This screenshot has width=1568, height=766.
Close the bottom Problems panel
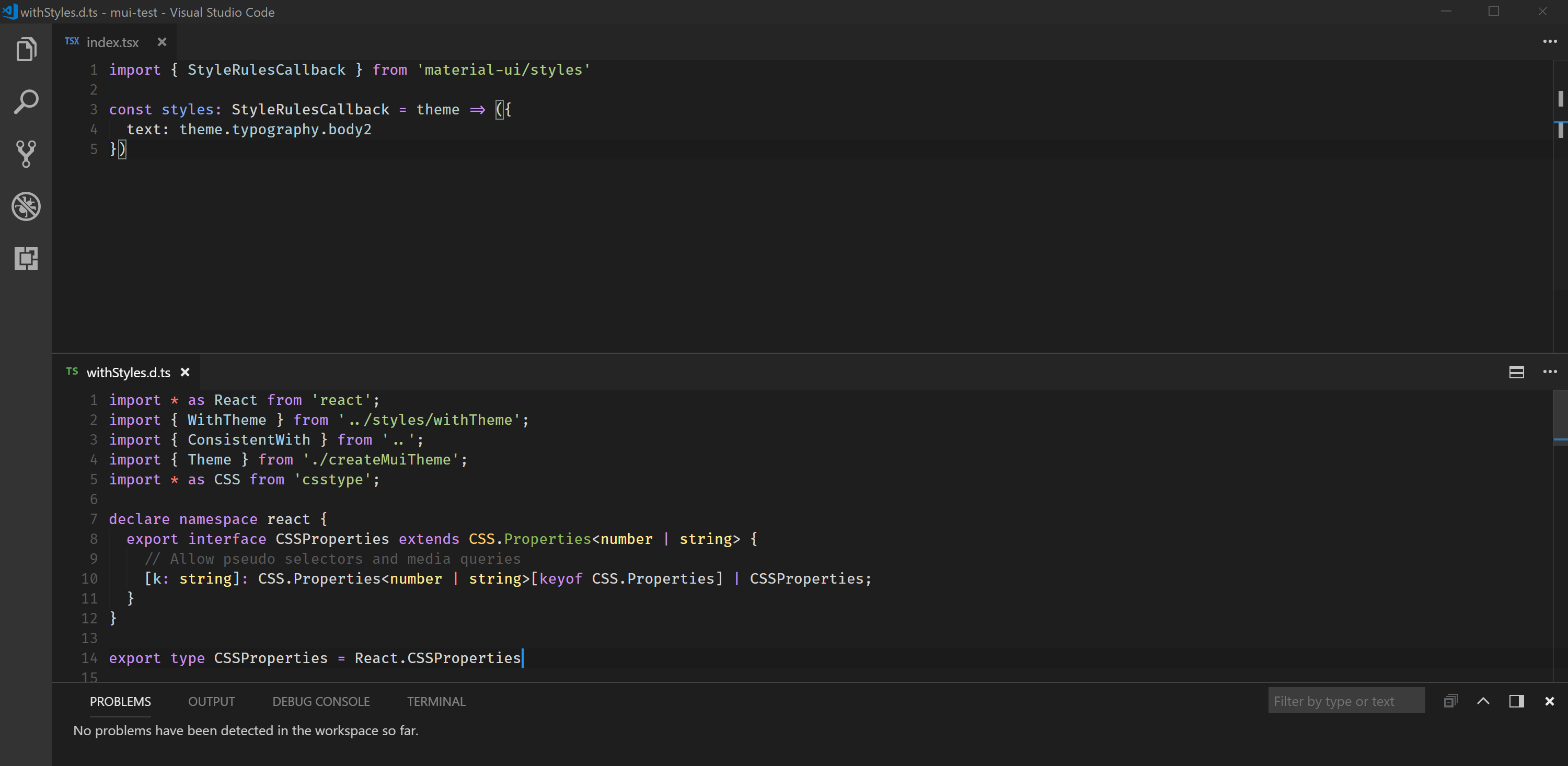click(x=1549, y=701)
